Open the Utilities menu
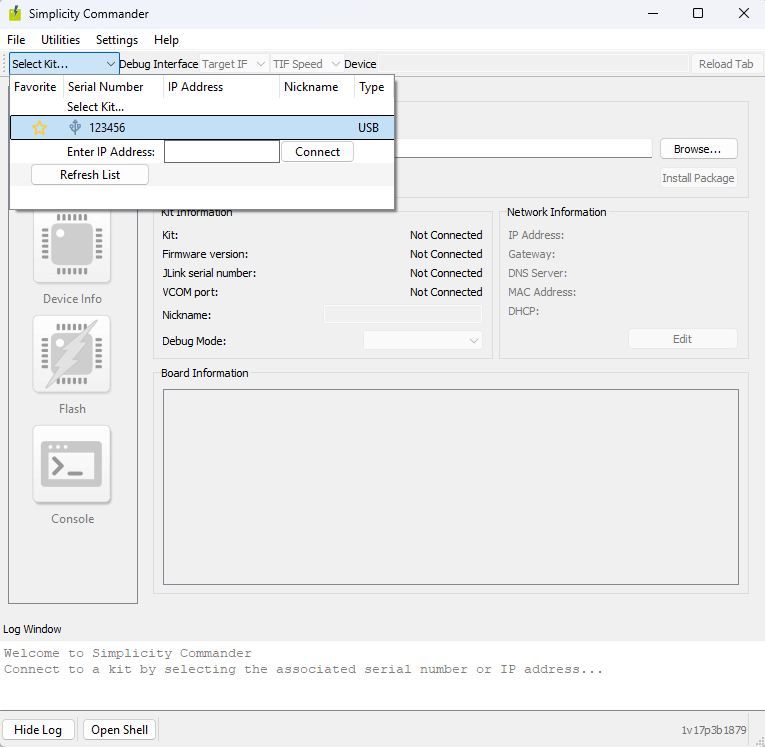The image size is (765, 747). pyautogui.click(x=60, y=40)
